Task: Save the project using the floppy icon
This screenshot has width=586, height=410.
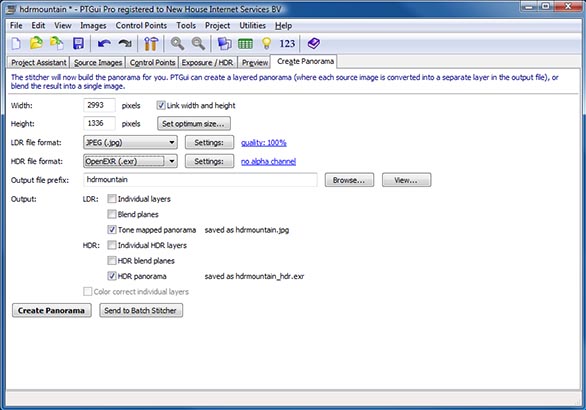Action: point(78,44)
